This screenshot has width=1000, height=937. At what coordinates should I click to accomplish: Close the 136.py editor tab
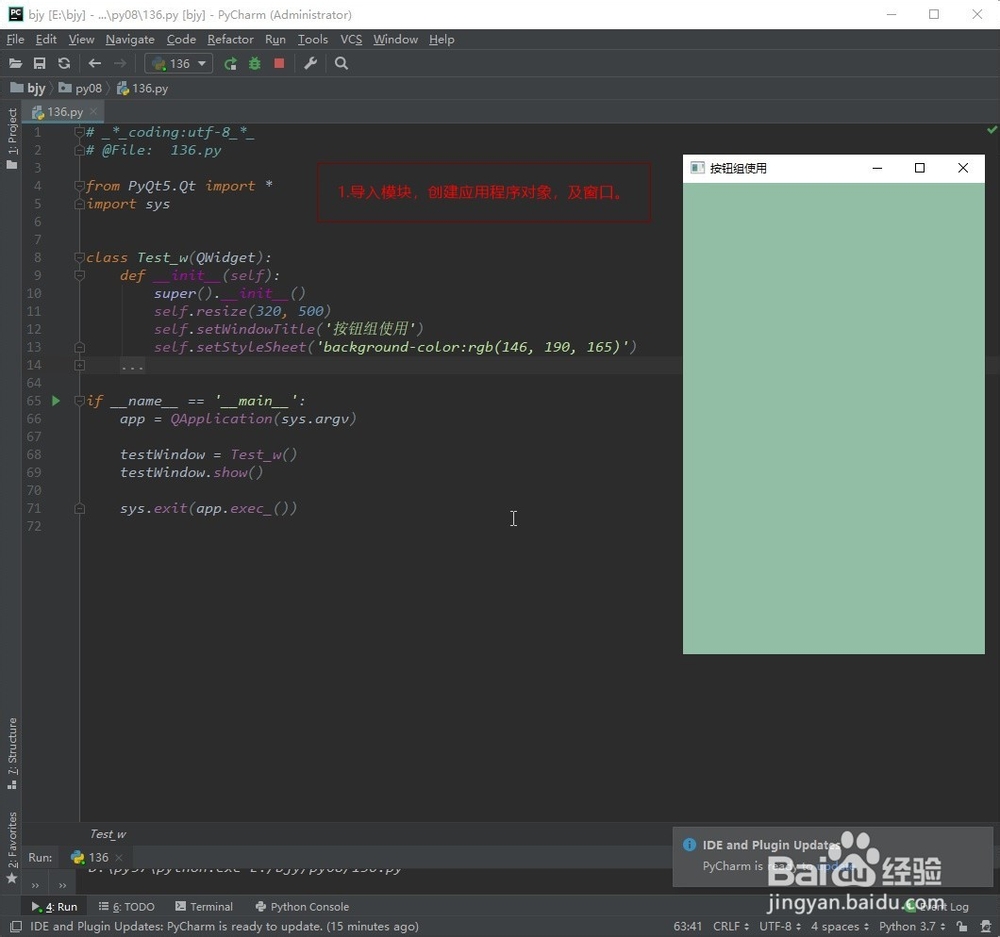point(94,112)
